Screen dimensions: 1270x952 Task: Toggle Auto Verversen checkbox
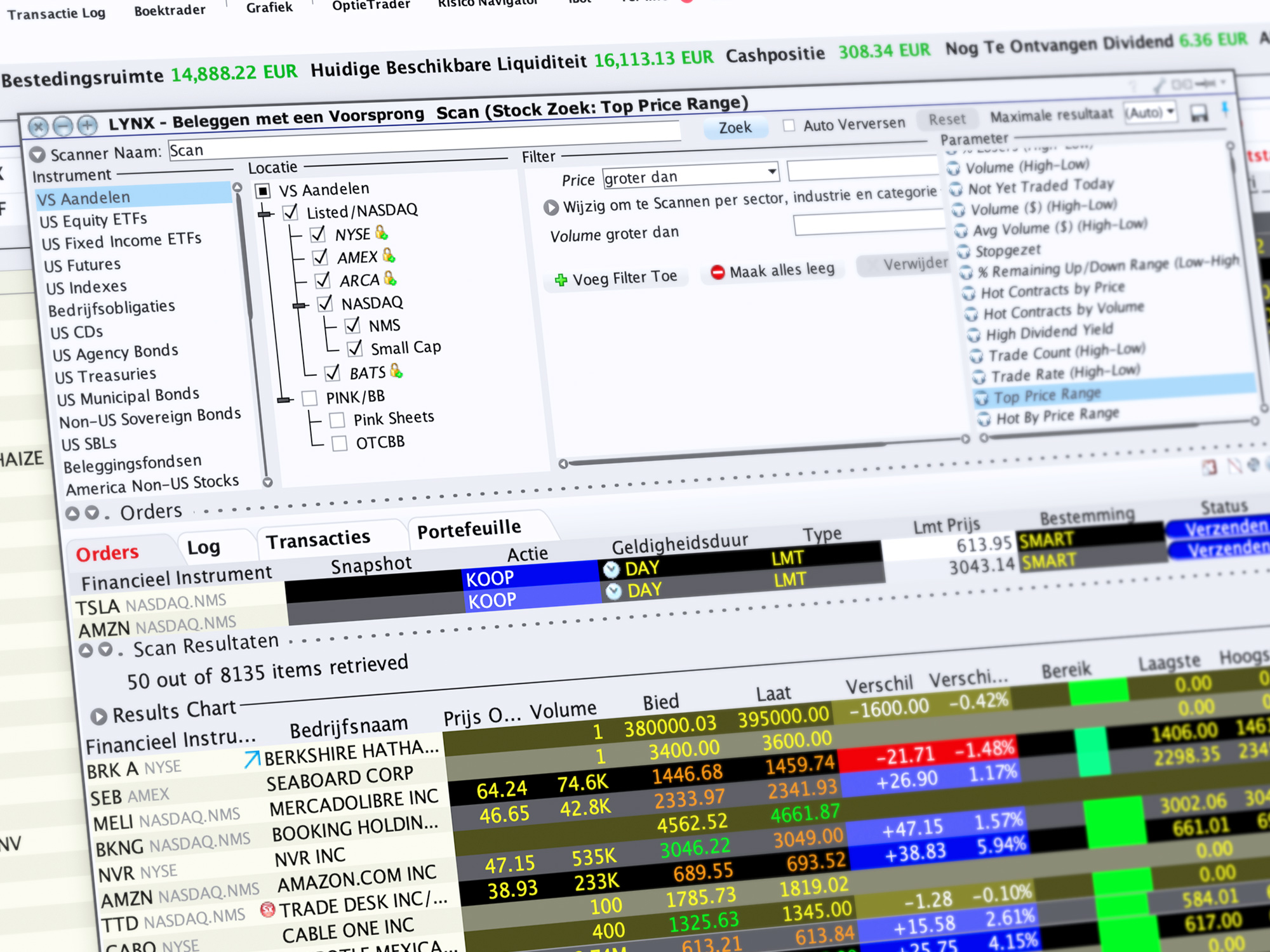[x=789, y=125]
